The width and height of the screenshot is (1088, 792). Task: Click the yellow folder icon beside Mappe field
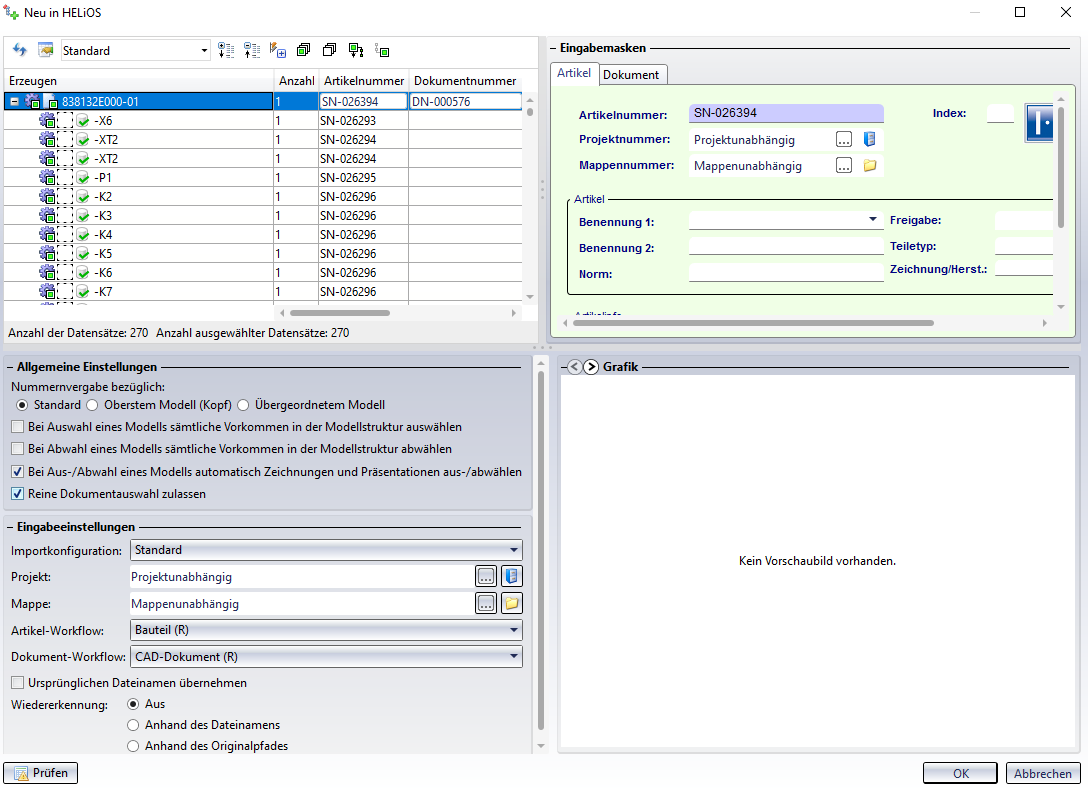(512, 603)
